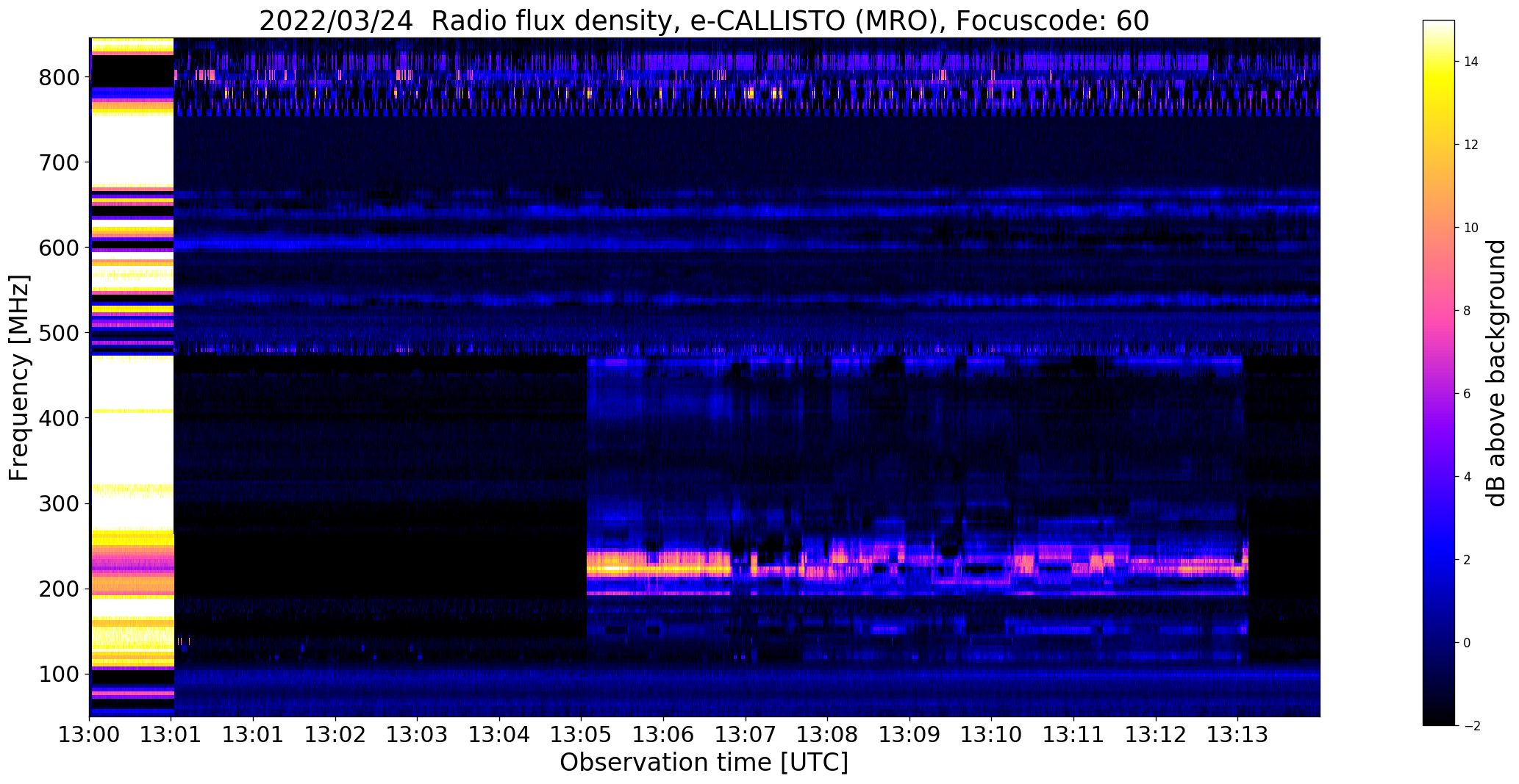This screenshot has width=1519, height=784.
Task: Click the 13:07 time tick label
Action: point(746,735)
